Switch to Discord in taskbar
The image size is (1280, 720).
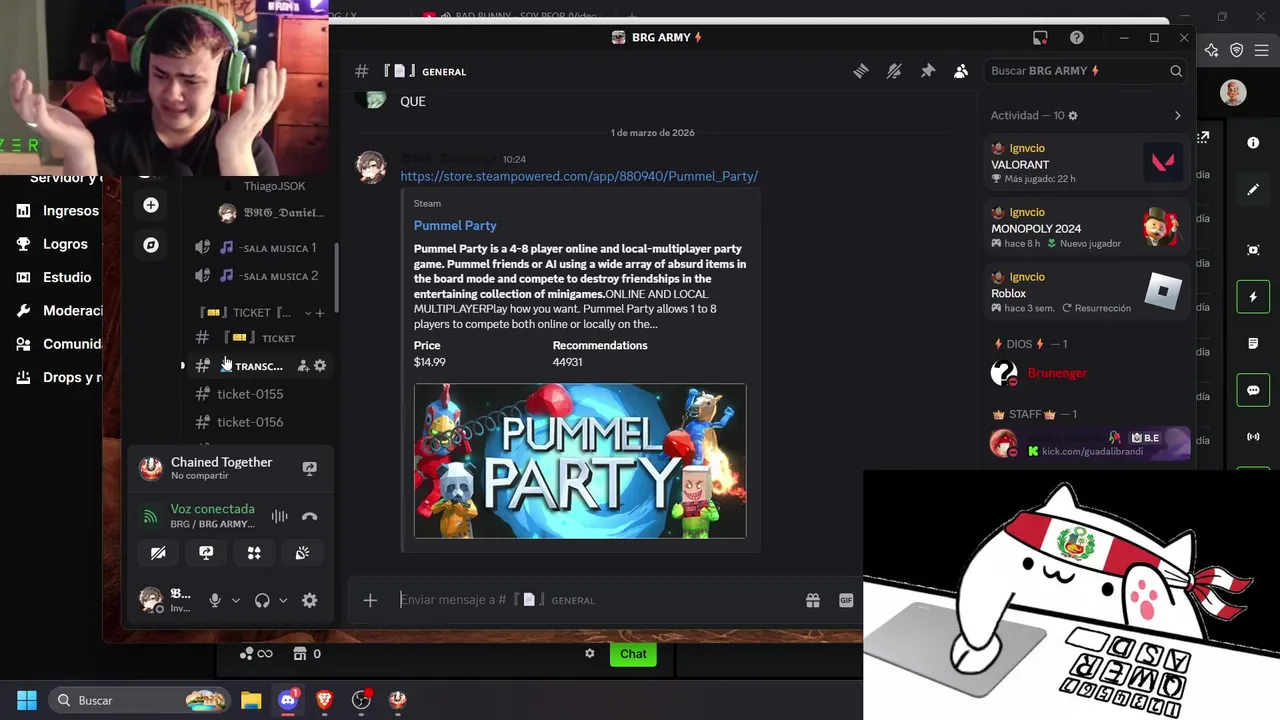(288, 700)
